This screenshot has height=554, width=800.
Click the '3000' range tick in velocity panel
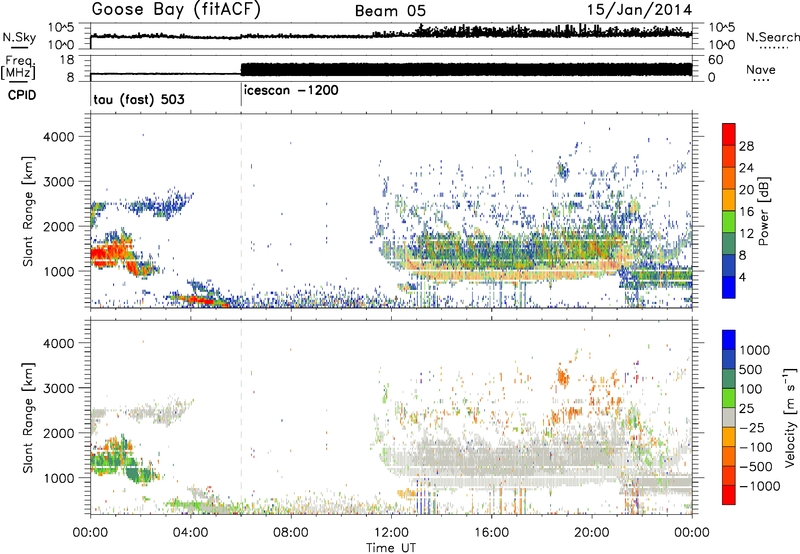pos(58,388)
